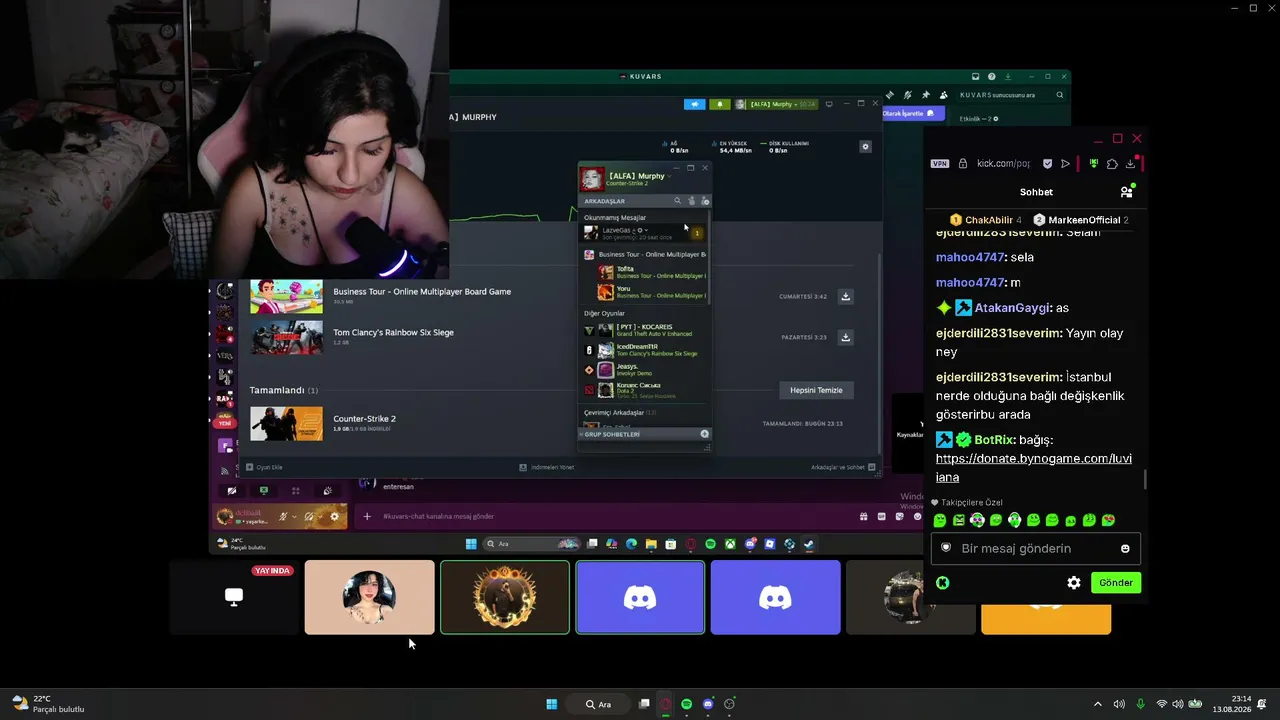Open the donate.bynogame.com link in chat
The image size is (1280, 720).
point(1034,468)
